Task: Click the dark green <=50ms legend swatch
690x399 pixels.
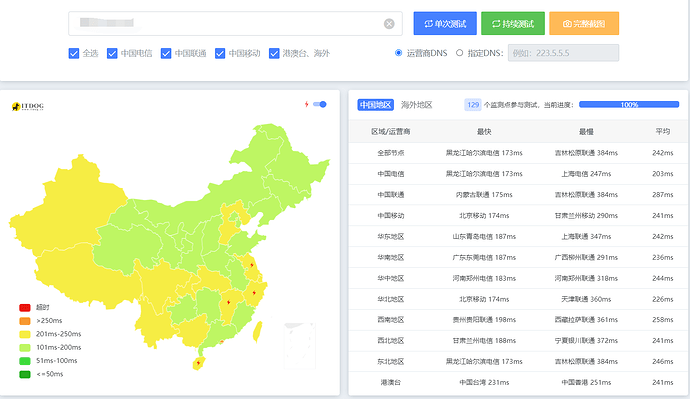Action: click(25, 374)
